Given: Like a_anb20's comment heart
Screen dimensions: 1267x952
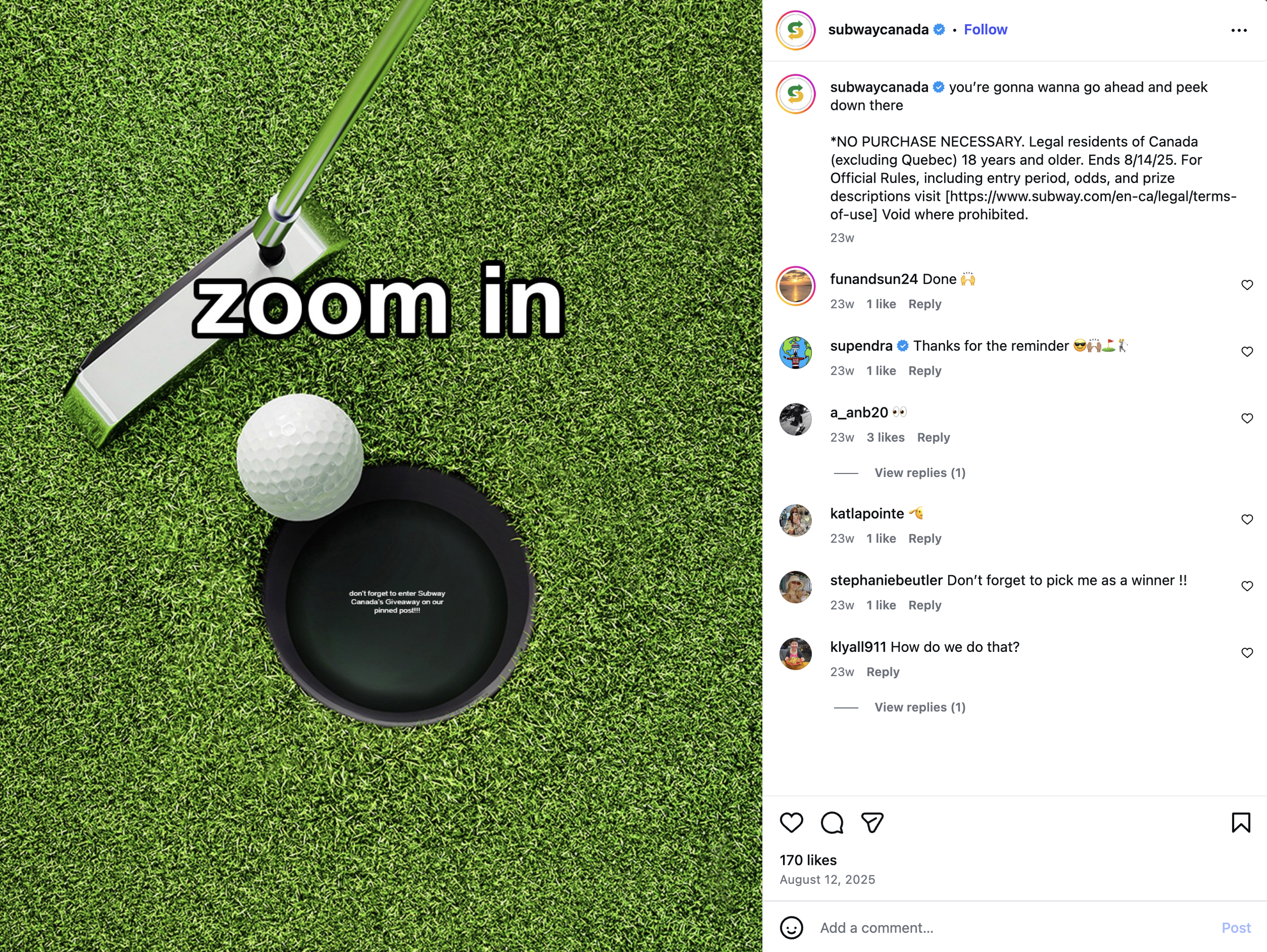Looking at the screenshot, I should (1246, 418).
